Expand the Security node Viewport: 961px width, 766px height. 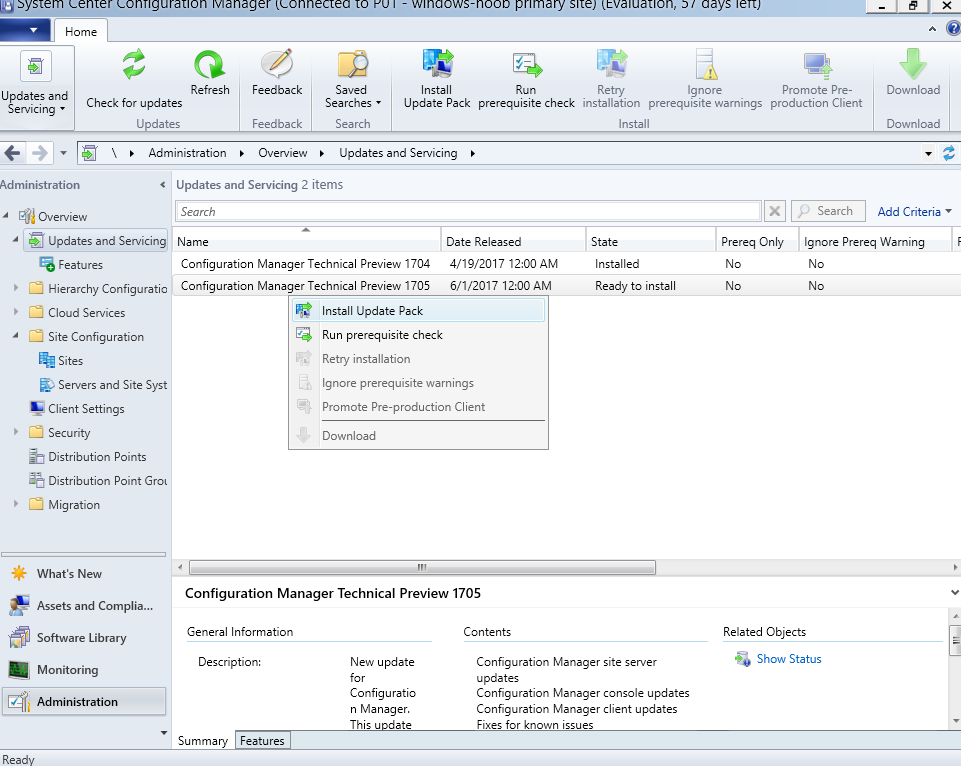16,431
